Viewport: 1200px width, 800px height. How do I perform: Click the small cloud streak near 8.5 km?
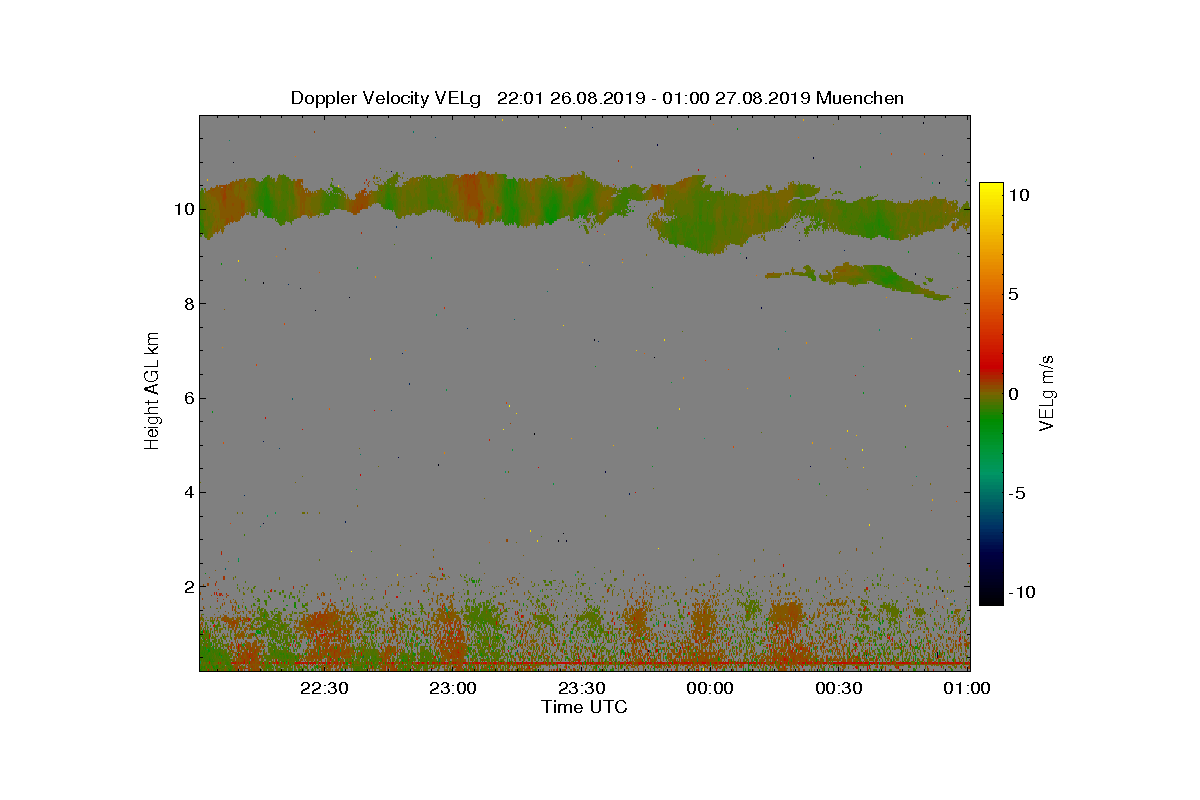[858, 279]
